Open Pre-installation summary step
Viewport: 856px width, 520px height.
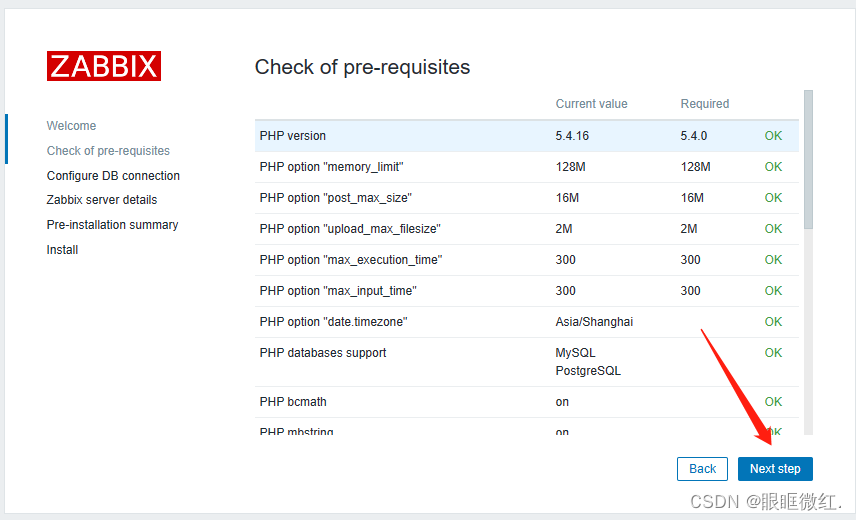(x=112, y=225)
